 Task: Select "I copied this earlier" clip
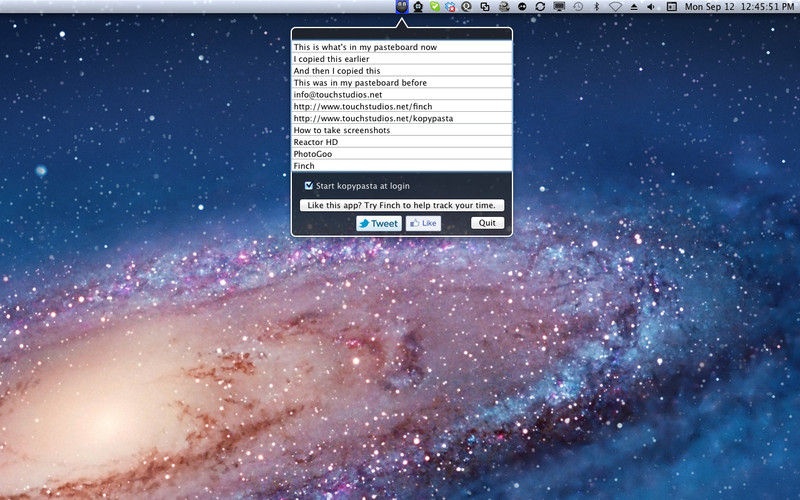(x=402, y=59)
